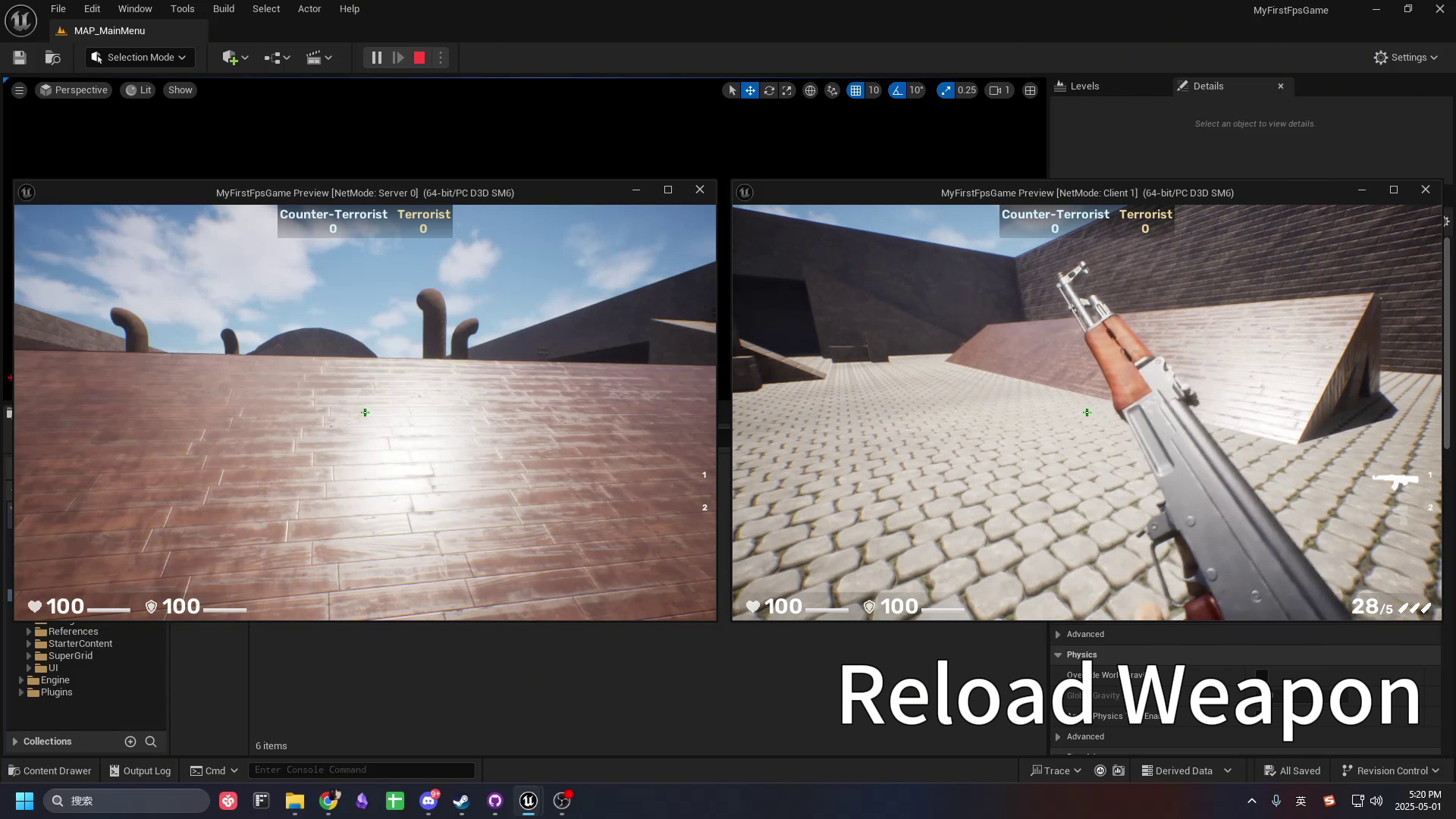
Task: Collapse the Physics section
Action: [1058, 654]
